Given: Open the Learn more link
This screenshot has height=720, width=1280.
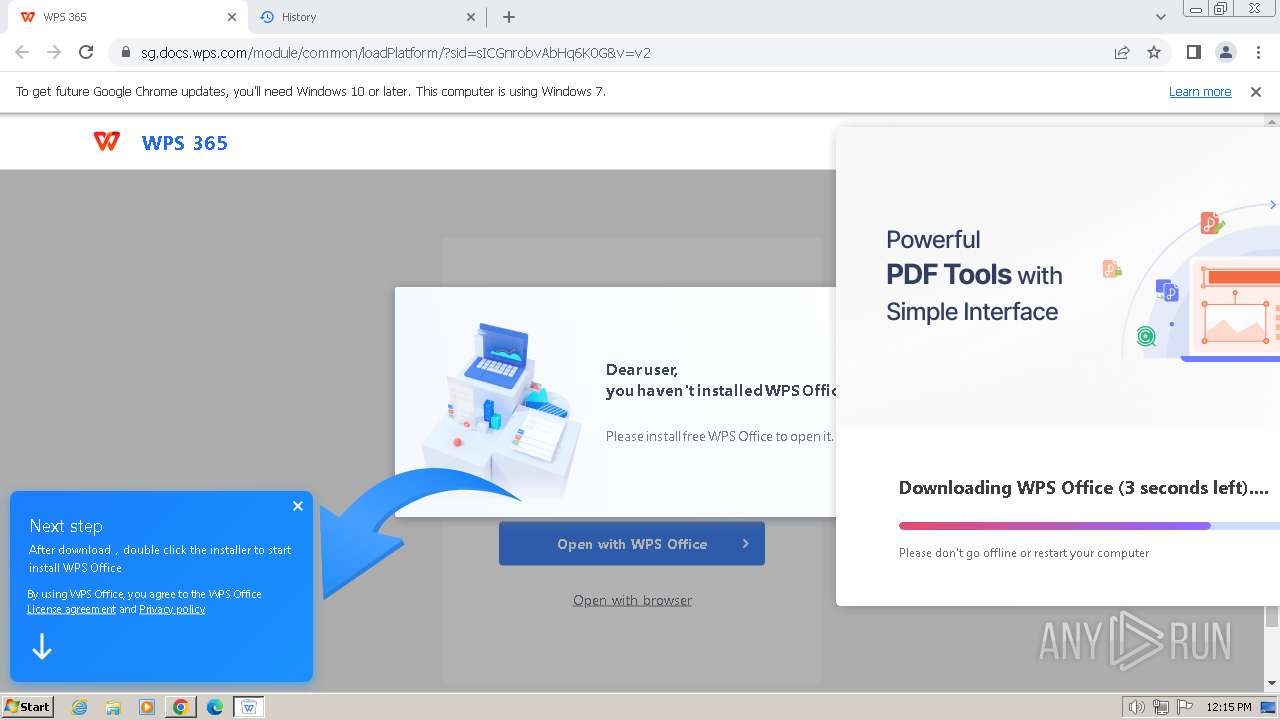Looking at the screenshot, I should click(x=1200, y=92).
